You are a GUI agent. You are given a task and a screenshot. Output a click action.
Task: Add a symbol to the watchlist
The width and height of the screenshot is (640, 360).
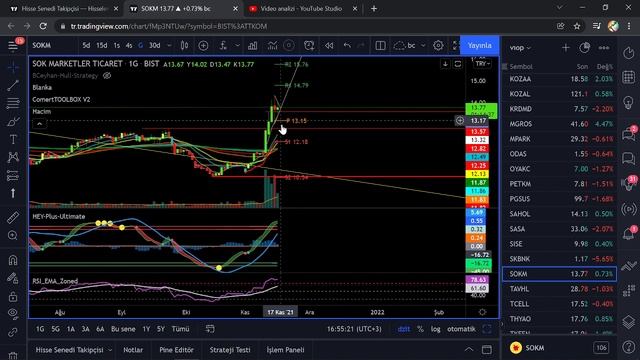pyautogui.click(x=565, y=48)
